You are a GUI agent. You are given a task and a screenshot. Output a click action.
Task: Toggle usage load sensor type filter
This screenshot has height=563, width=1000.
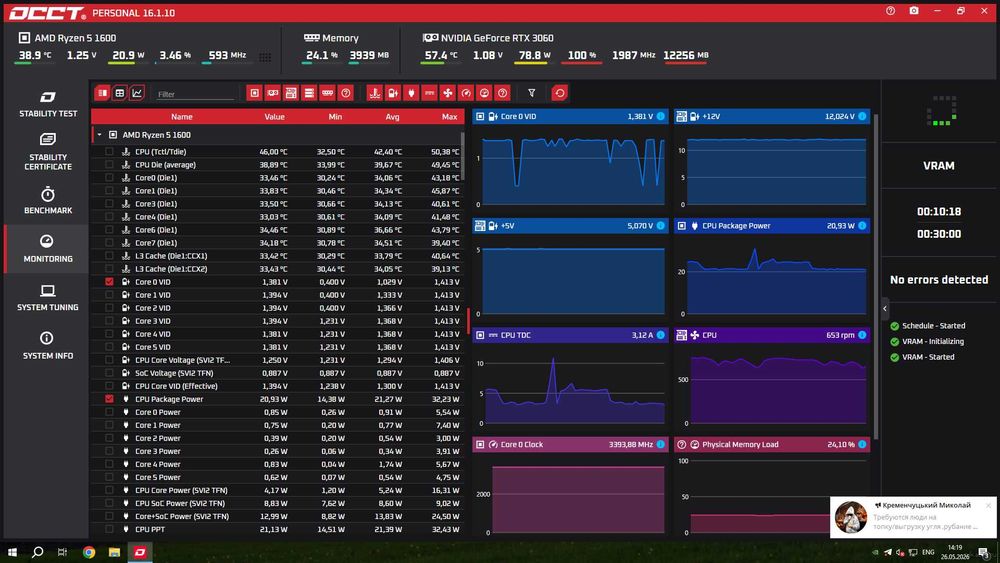click(484, 93)
